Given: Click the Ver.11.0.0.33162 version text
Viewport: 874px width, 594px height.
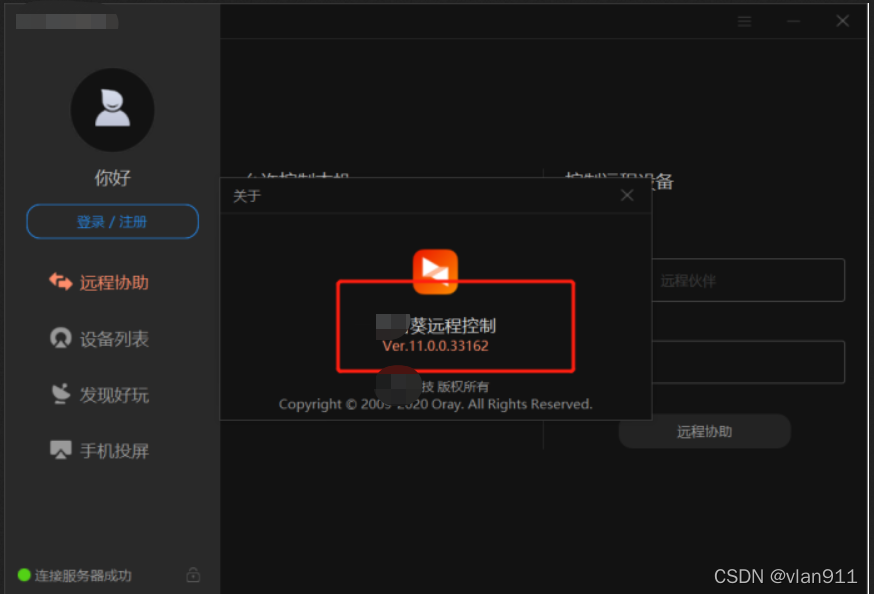Looking at the screenshot, I should pyautogui.click(x=435, y=346).
